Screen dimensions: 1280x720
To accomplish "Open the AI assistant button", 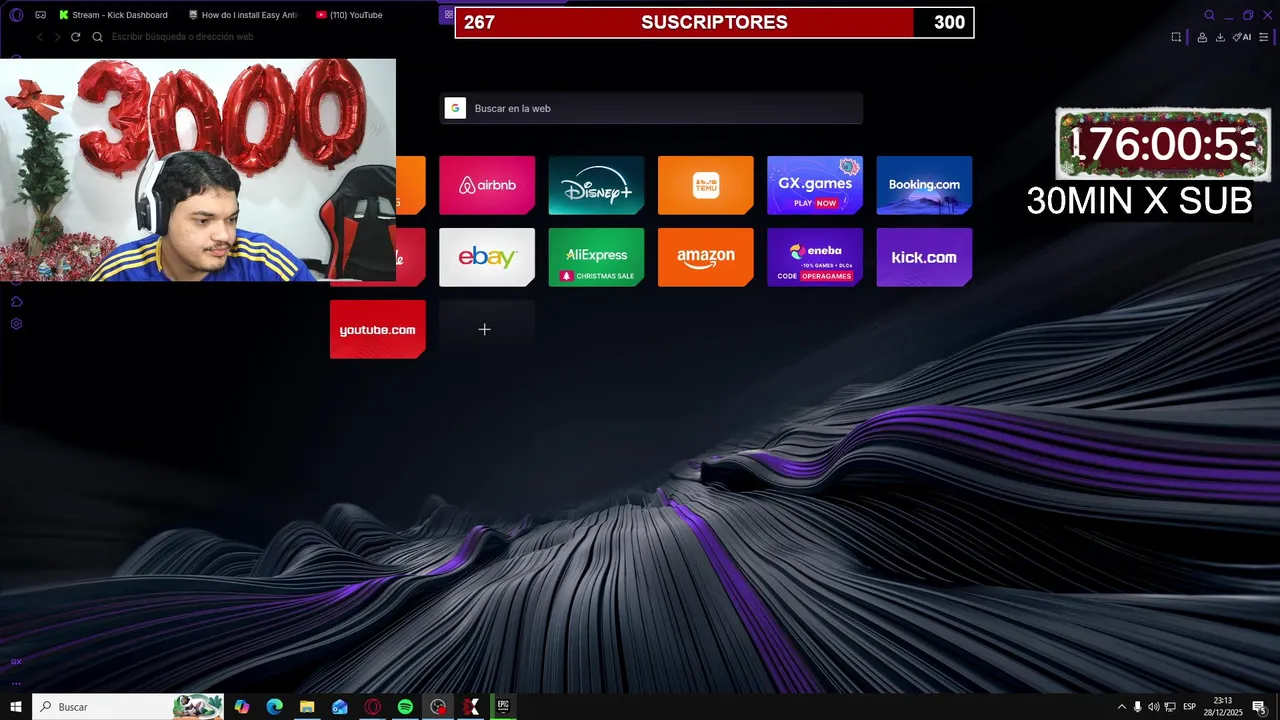I will [1242, 37].
